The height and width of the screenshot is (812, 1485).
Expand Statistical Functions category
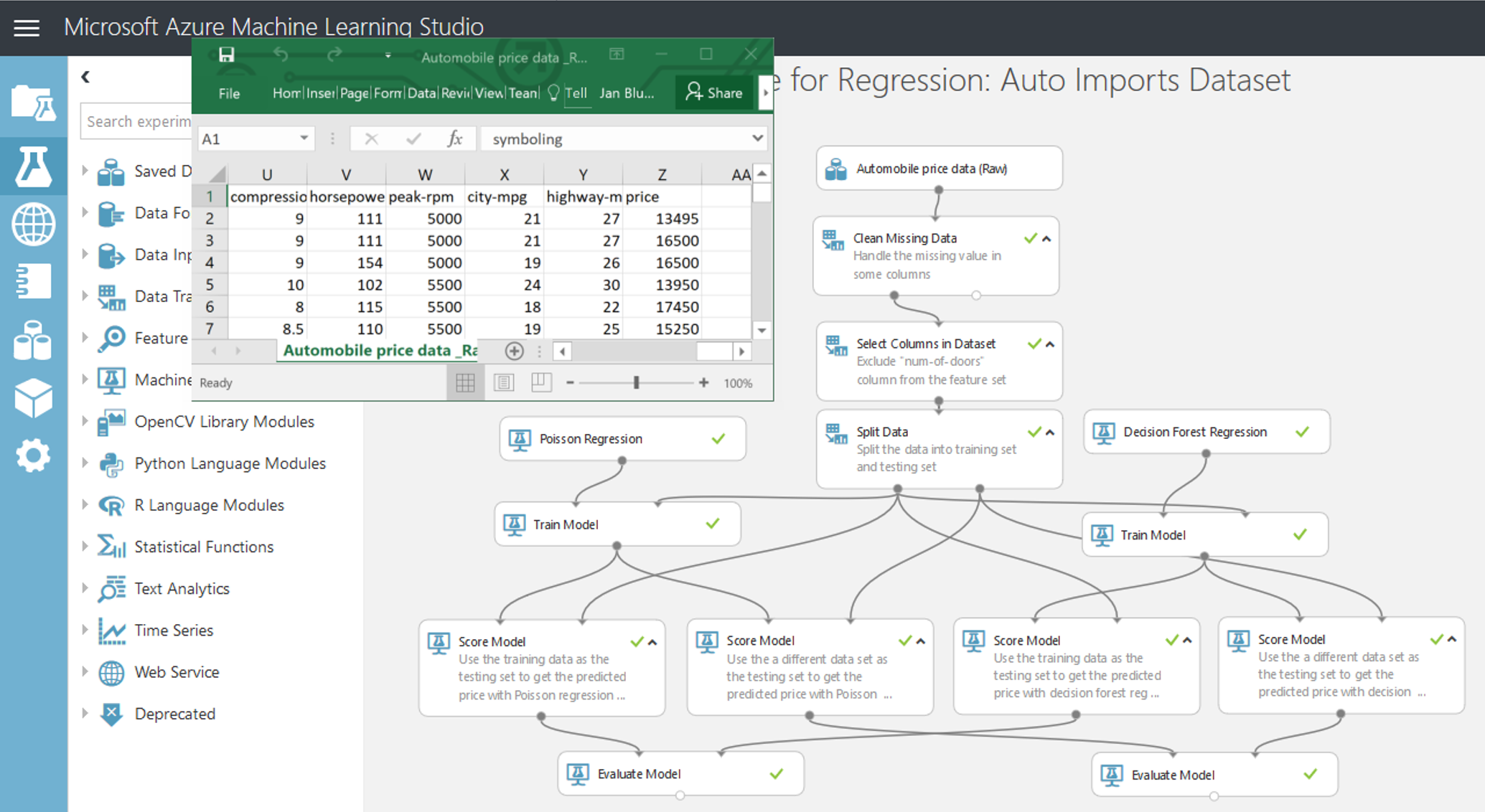(85, 546)
